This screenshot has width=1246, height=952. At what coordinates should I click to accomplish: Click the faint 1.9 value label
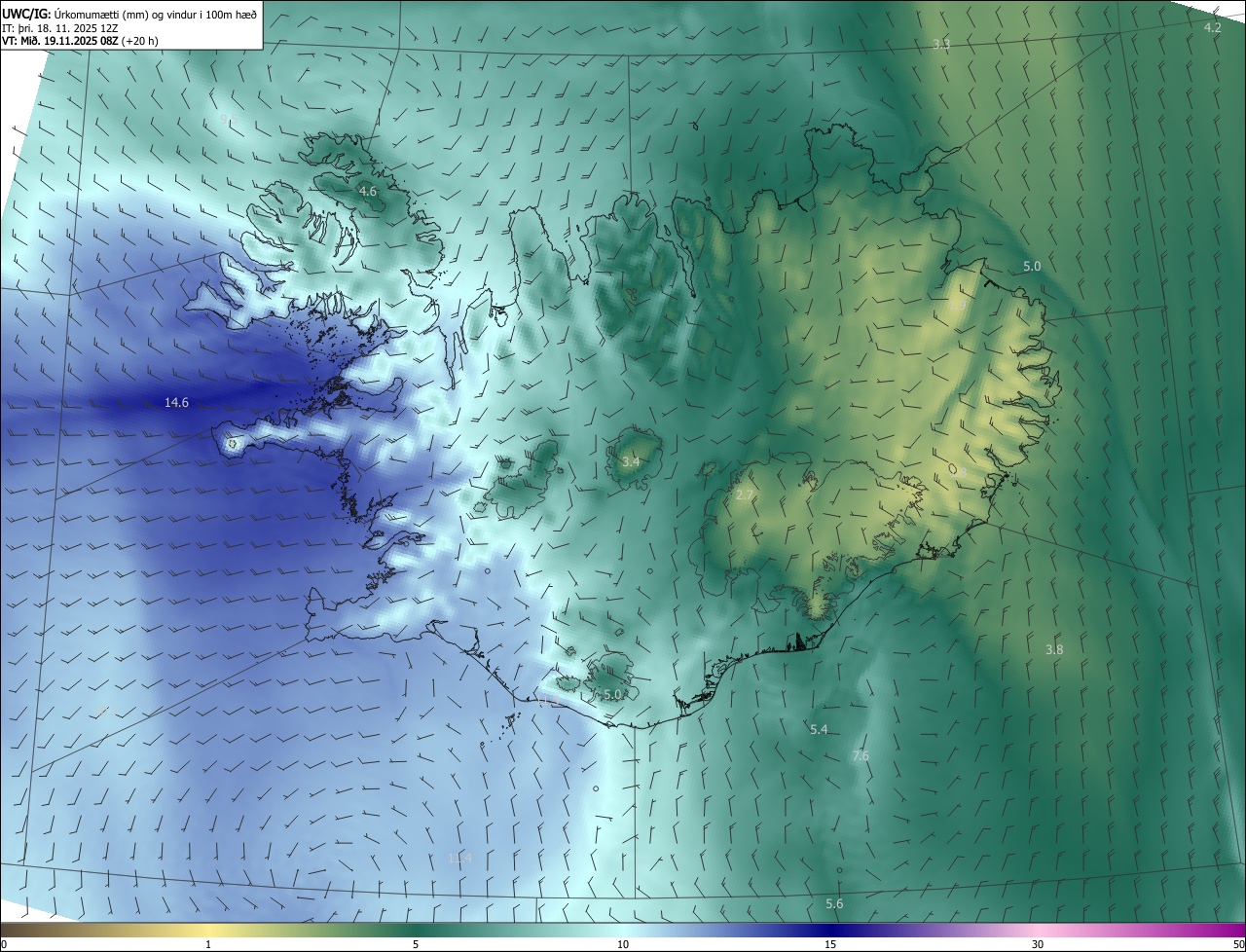pyautogui.click(x=958, y=305)
